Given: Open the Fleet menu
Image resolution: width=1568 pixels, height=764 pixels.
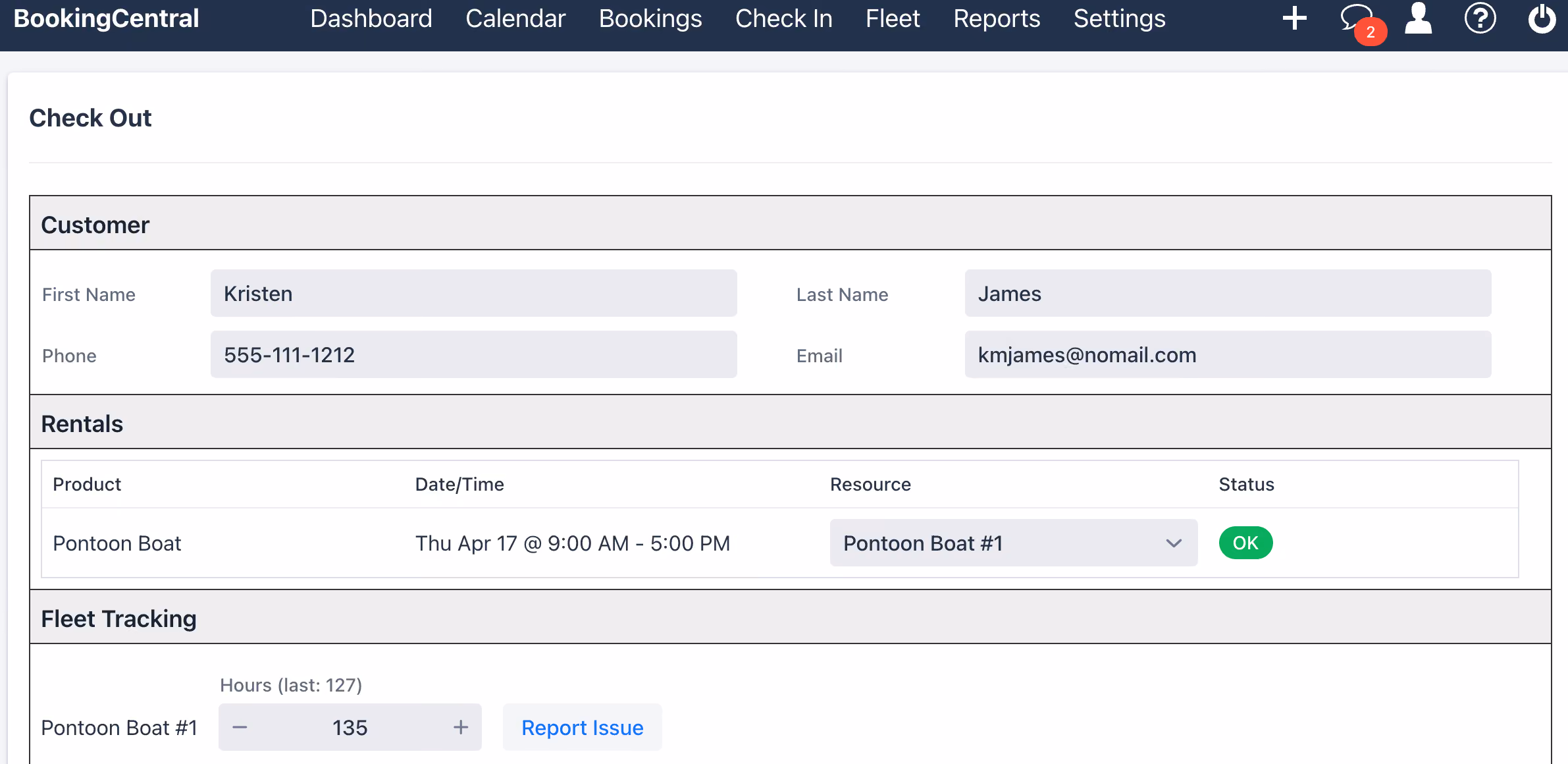Looking at the screenshot, I should pos(893,18).
